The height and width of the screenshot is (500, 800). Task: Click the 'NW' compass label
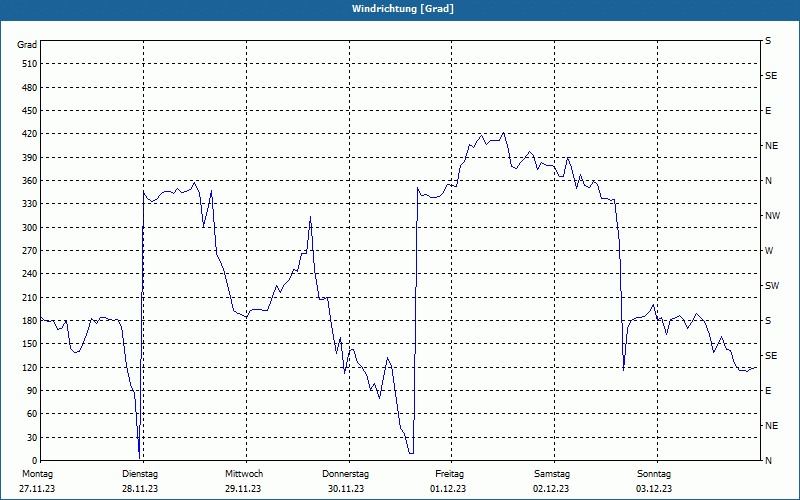772,216
